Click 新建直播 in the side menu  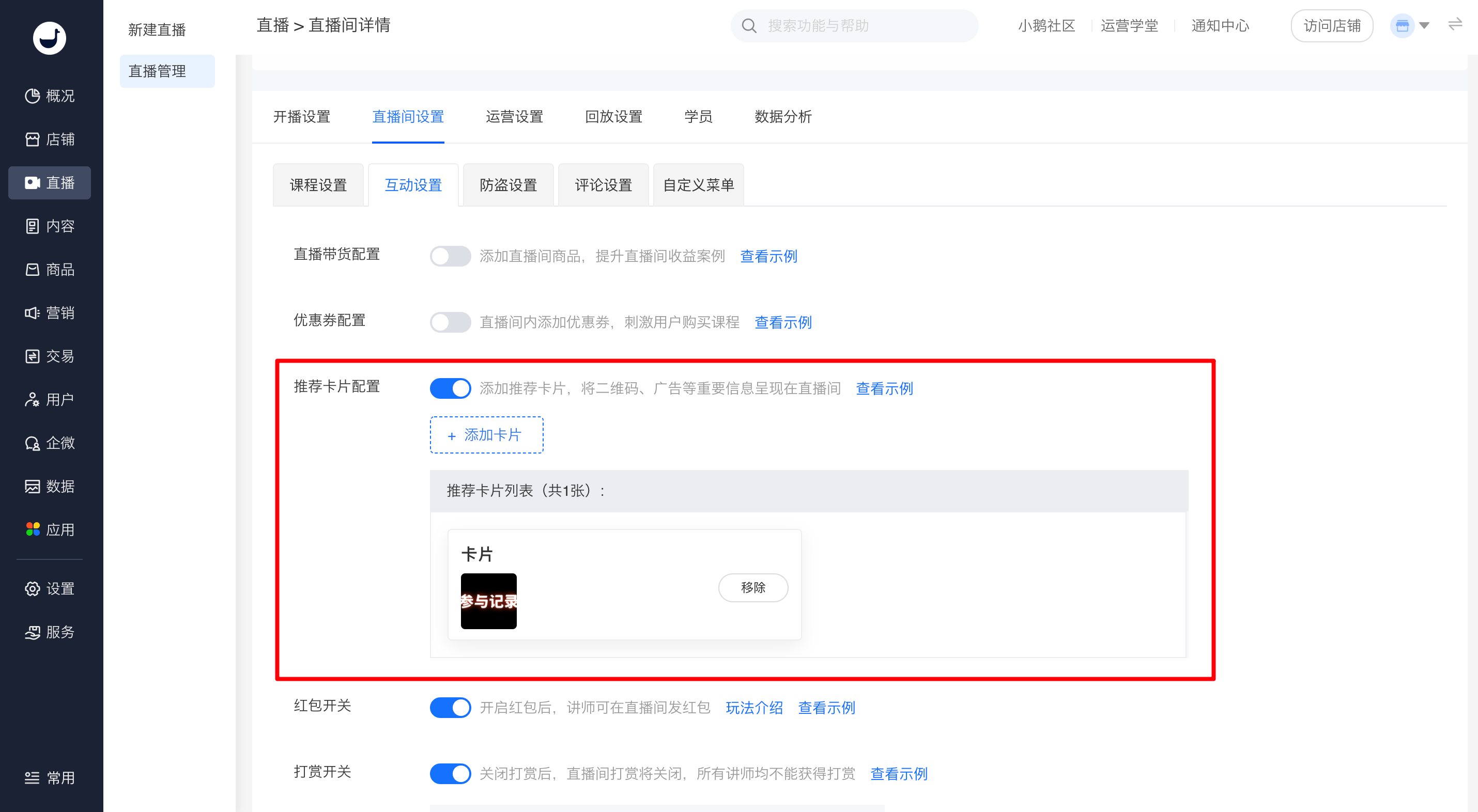[x=157, y=30]
